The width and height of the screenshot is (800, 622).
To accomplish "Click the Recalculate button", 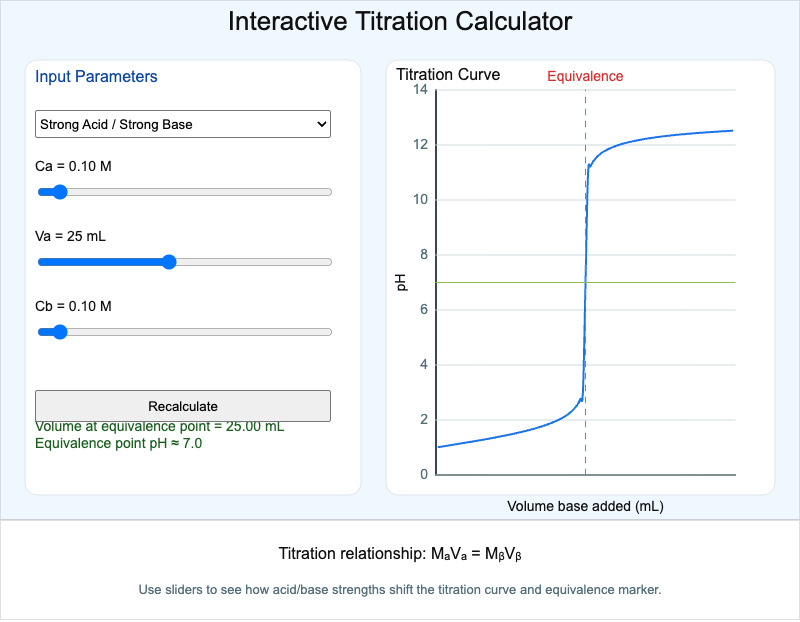I will click(183, 406).
